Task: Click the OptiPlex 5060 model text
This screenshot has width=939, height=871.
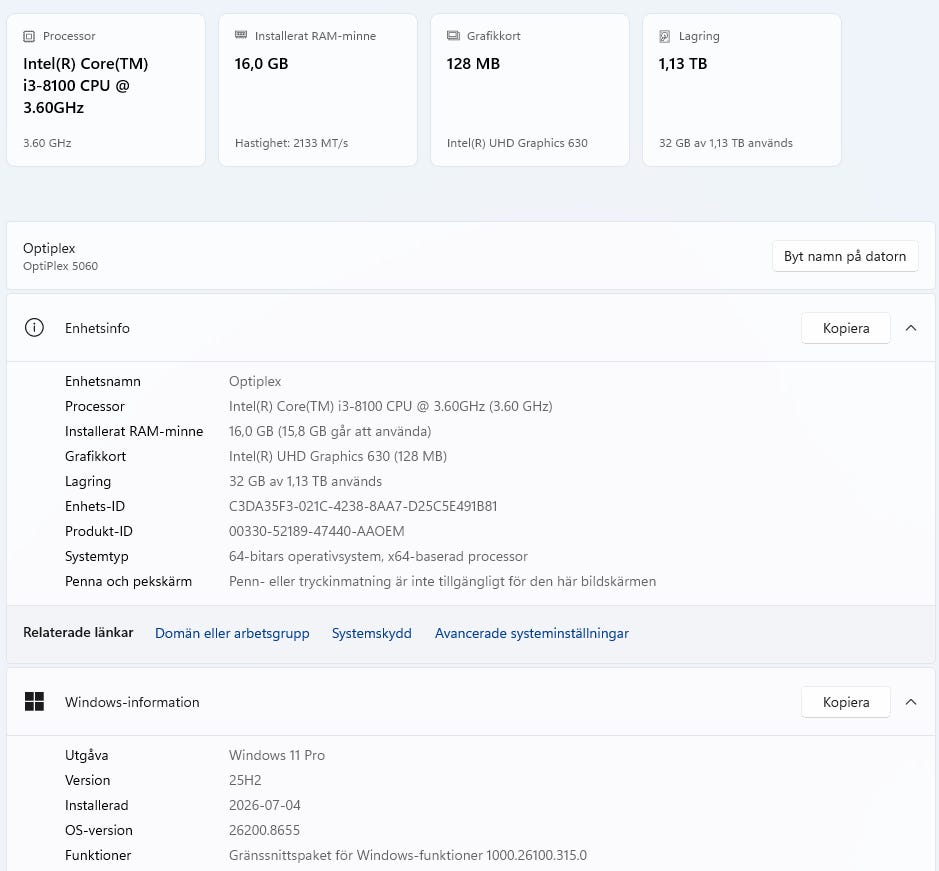Action: [x=60, y=266]
